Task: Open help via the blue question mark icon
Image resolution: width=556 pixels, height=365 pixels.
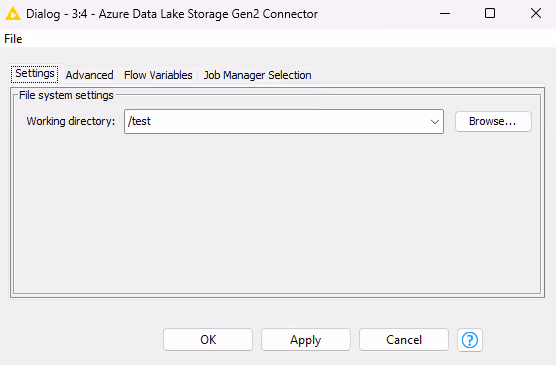Action: coord(470,340)
